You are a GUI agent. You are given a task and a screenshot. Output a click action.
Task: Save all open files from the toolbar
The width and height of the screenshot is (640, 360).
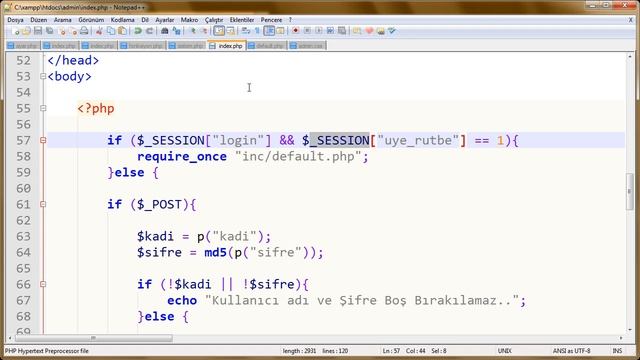pos(49,31)
